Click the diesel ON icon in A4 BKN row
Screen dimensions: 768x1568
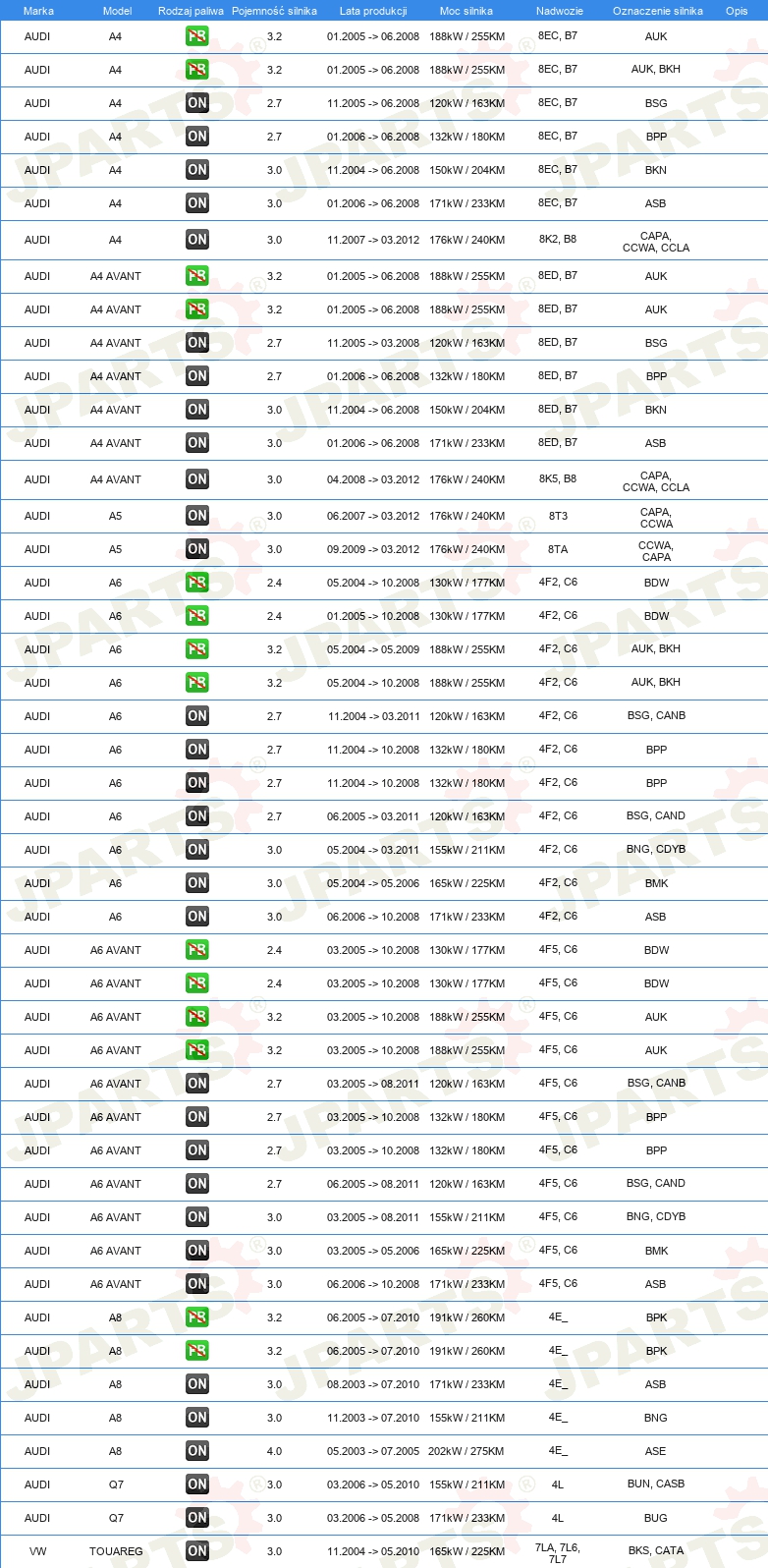coord(197,170)
